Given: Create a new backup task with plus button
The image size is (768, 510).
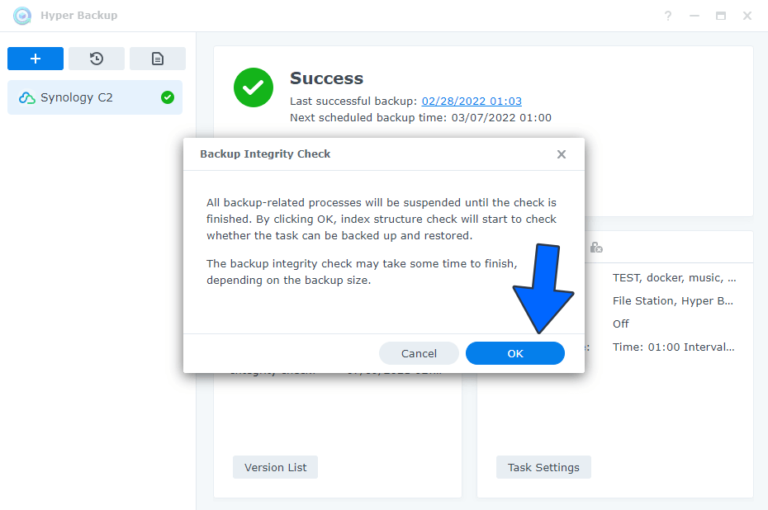Looking at the screenshot, I should point(35,59).
